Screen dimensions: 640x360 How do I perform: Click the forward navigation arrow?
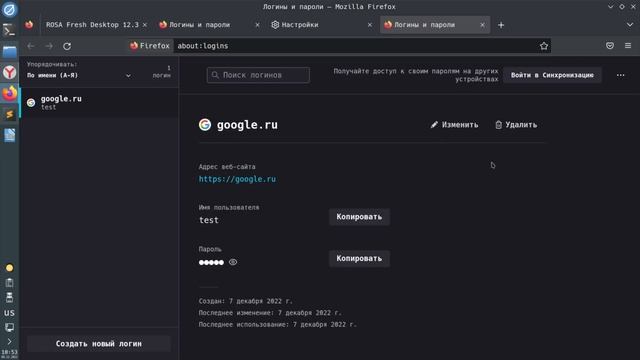click(49, 46)
